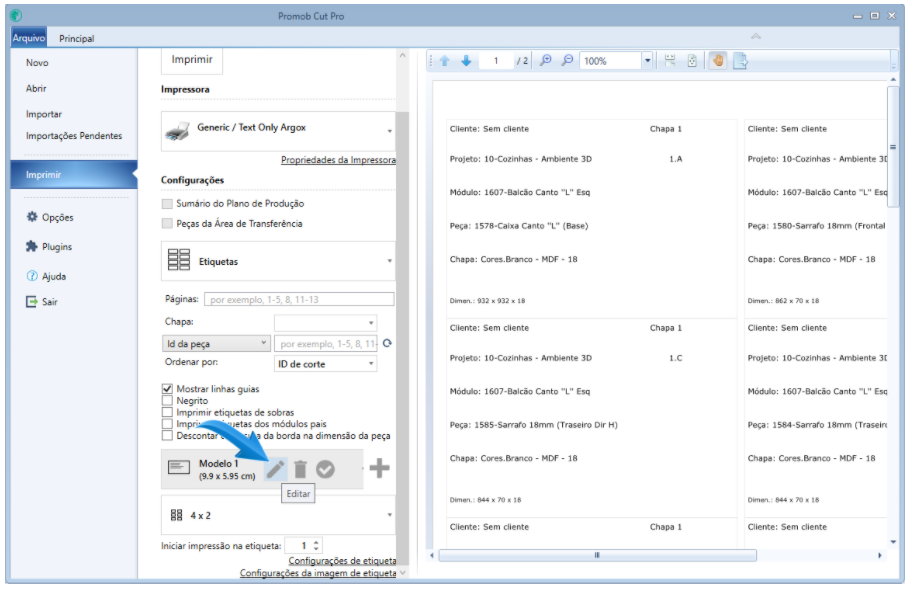This screenshot has height=589, width=909.
Task: Toggle Descontar borda na dimensão da peça checkbox
Action: click(167, 435)
